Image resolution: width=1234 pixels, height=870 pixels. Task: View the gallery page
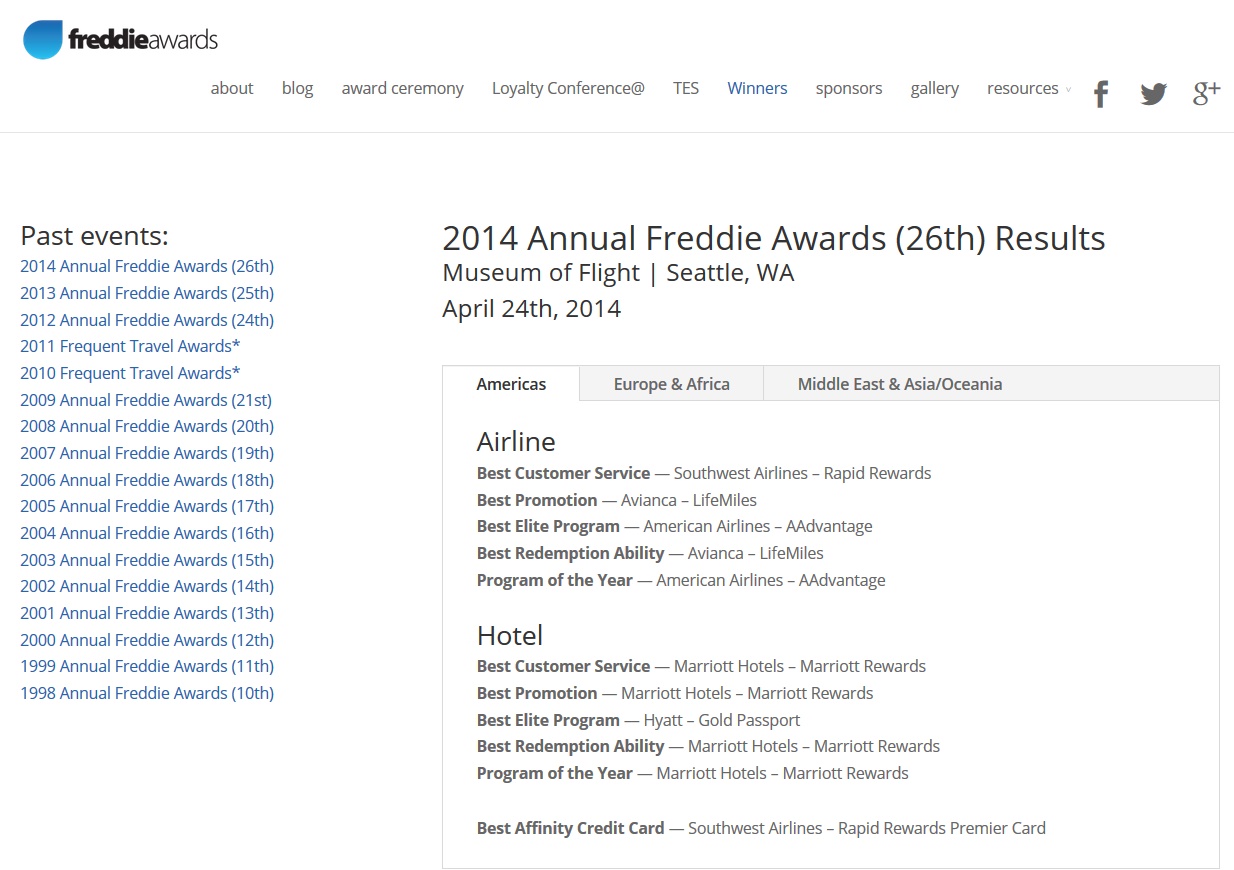pyautogui.click(x=934, y=88)
